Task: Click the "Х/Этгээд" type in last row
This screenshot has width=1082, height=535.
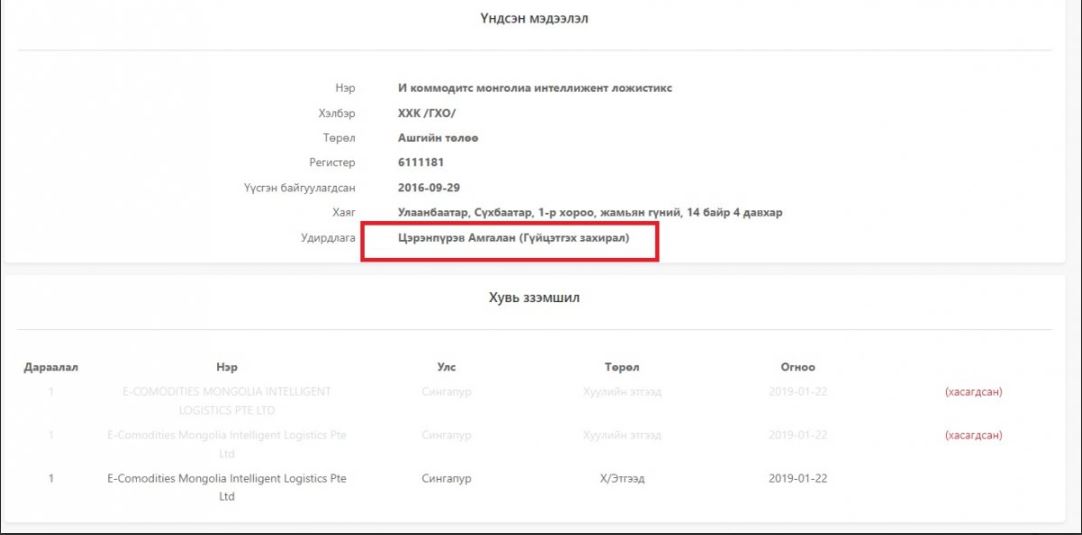Action: (621, 479)
